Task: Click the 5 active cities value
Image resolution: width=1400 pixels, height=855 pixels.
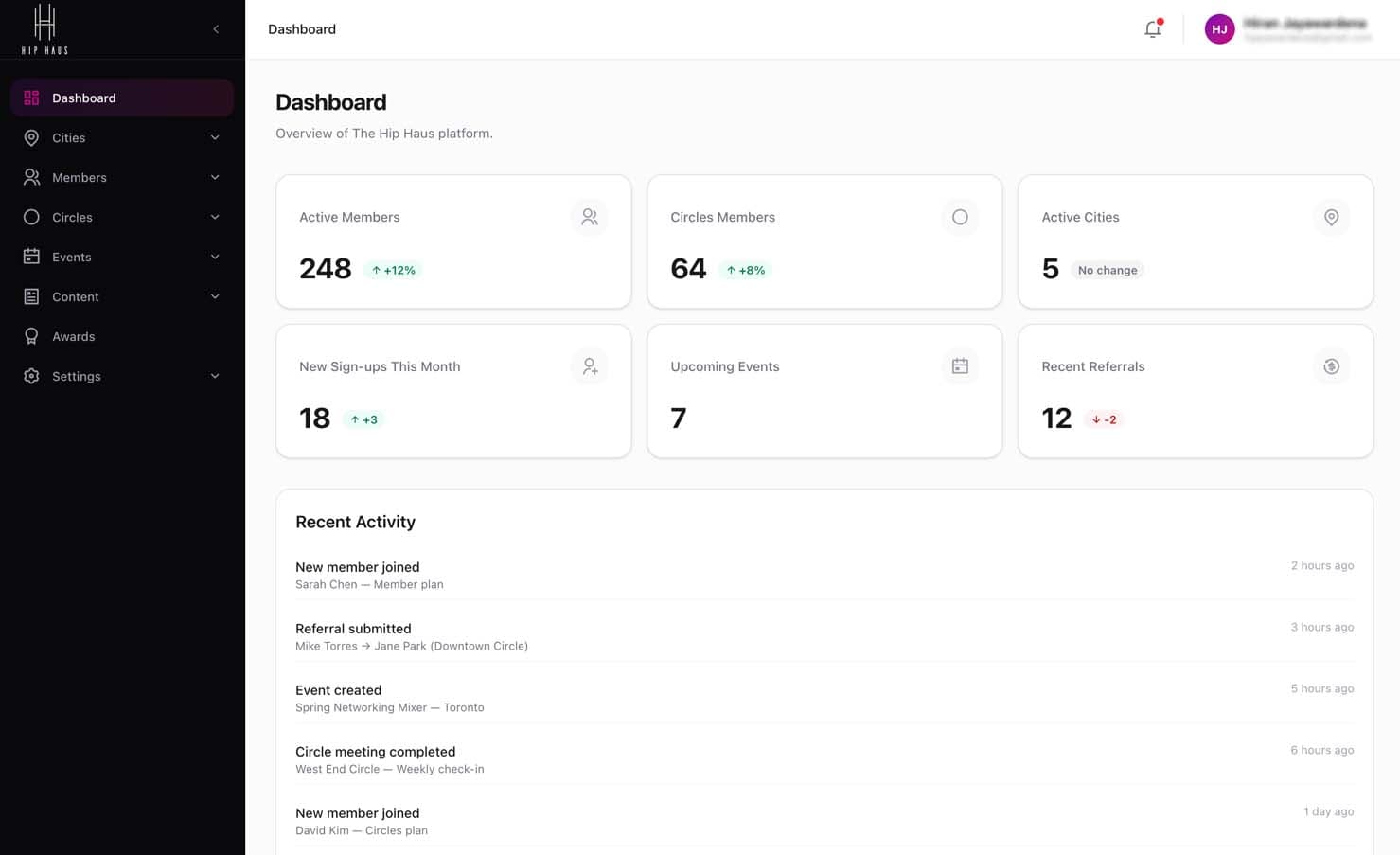Action: pyautogui.click(x=1050, y=269)
